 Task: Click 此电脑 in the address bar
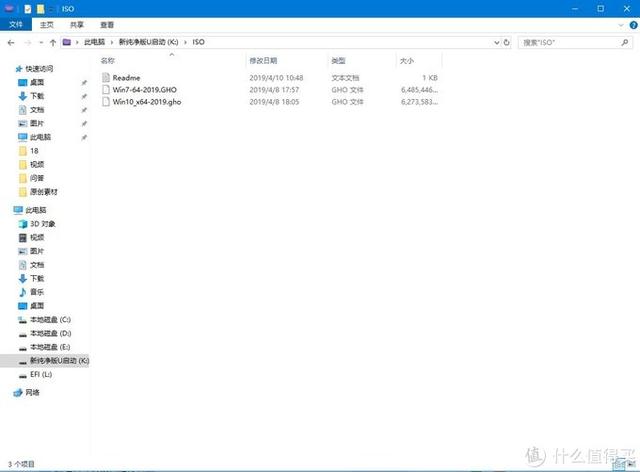click(x=94, y=42)
